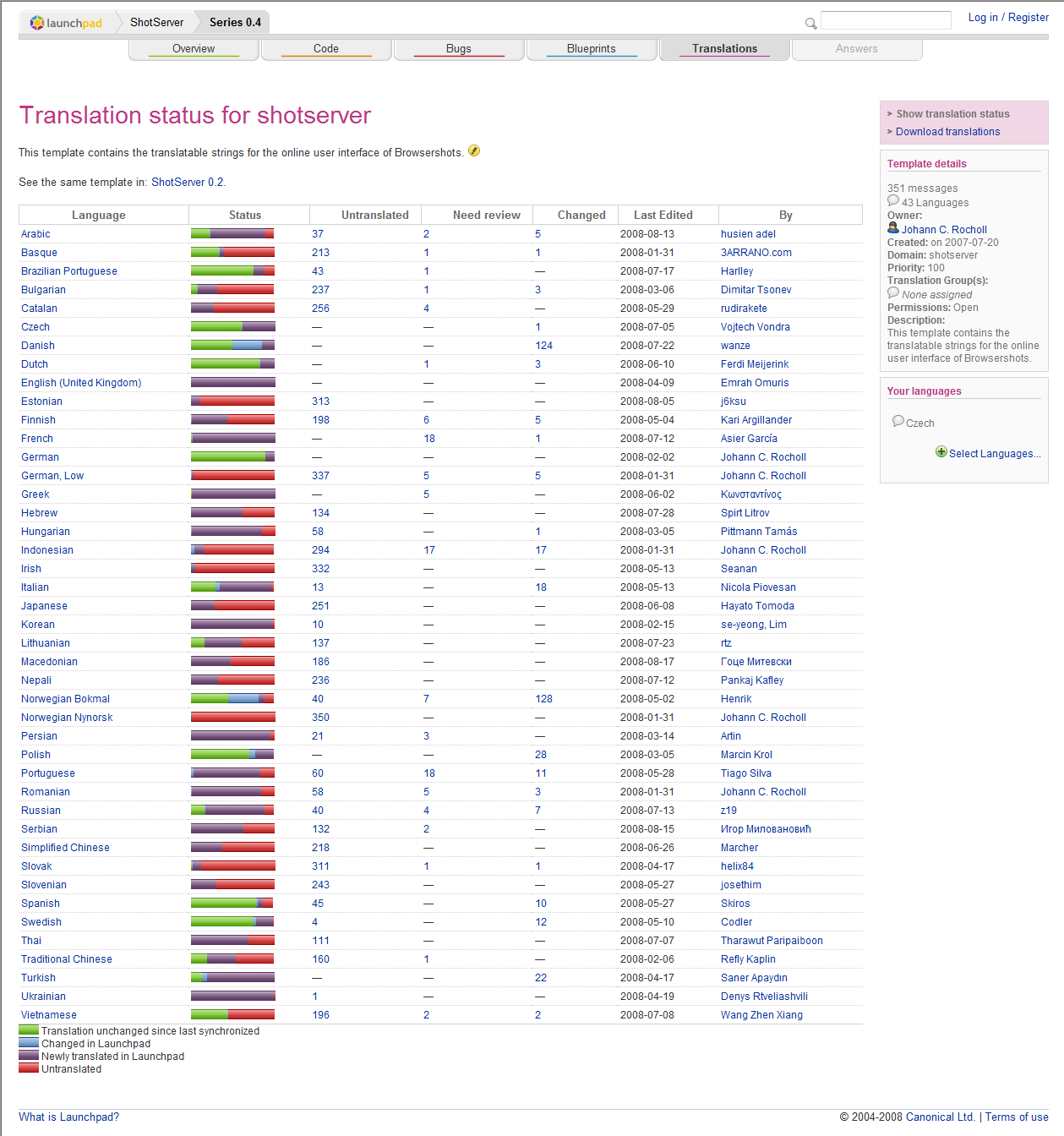Click the 2008-08-17 date in Macedonian row

coord(647,662)
